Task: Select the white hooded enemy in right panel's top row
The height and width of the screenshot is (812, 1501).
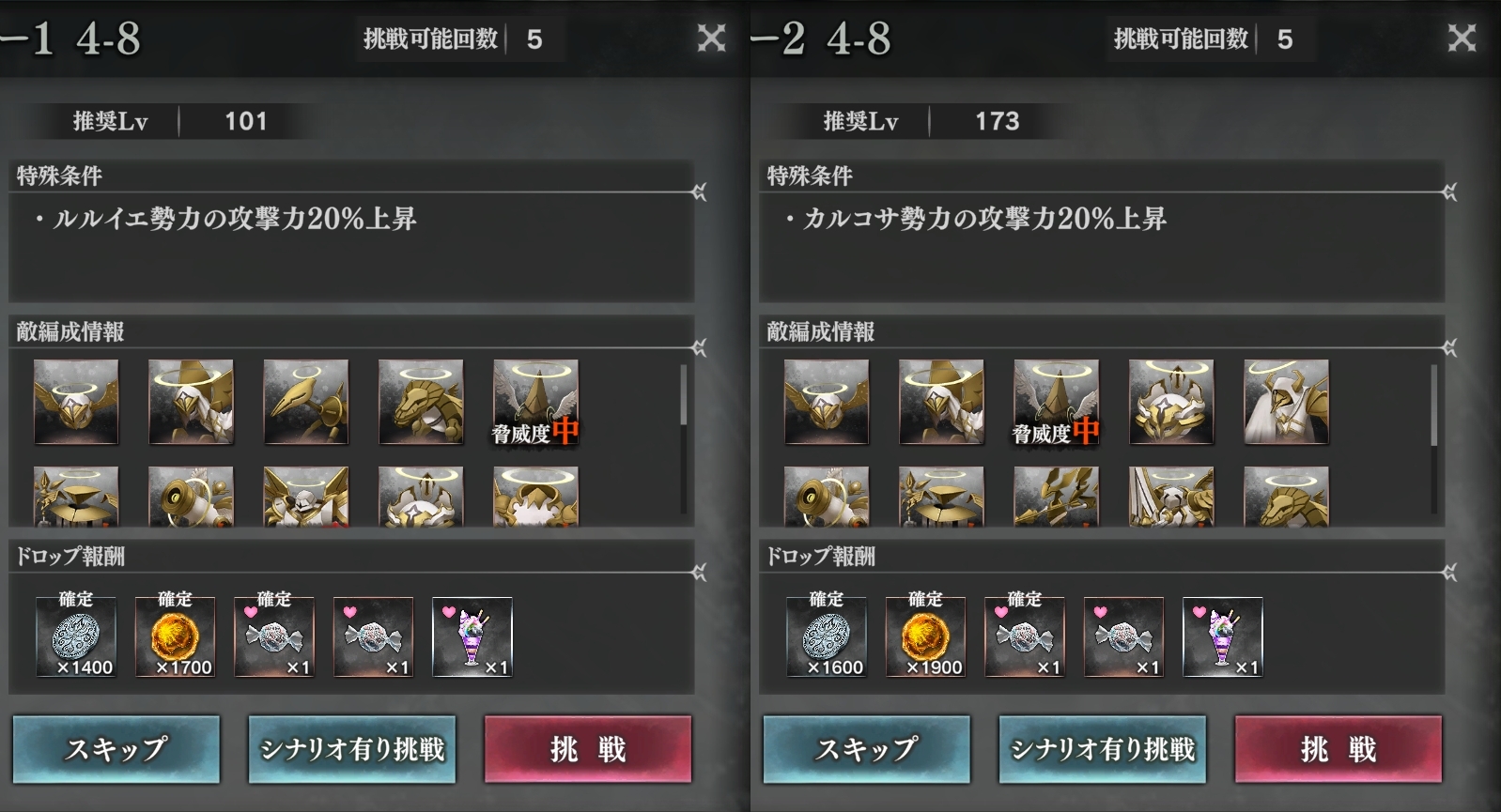Action: [x=1286, y=402]
